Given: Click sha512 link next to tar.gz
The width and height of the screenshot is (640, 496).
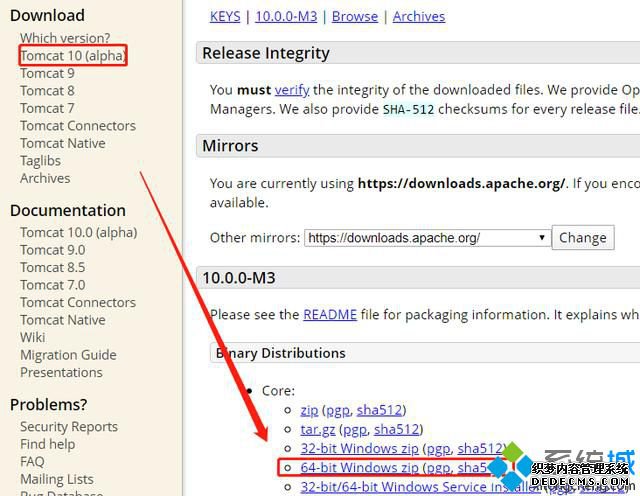Looking at the screenshot, I should (x=397, y=430).
